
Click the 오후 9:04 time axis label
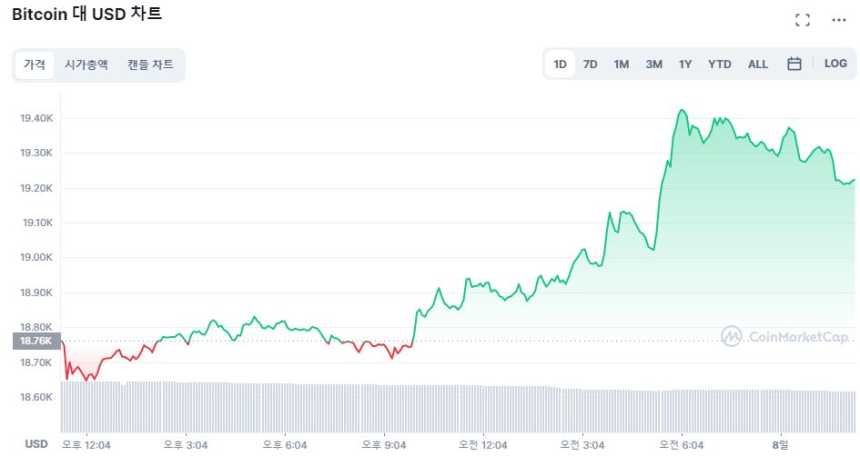pos(383,444)
